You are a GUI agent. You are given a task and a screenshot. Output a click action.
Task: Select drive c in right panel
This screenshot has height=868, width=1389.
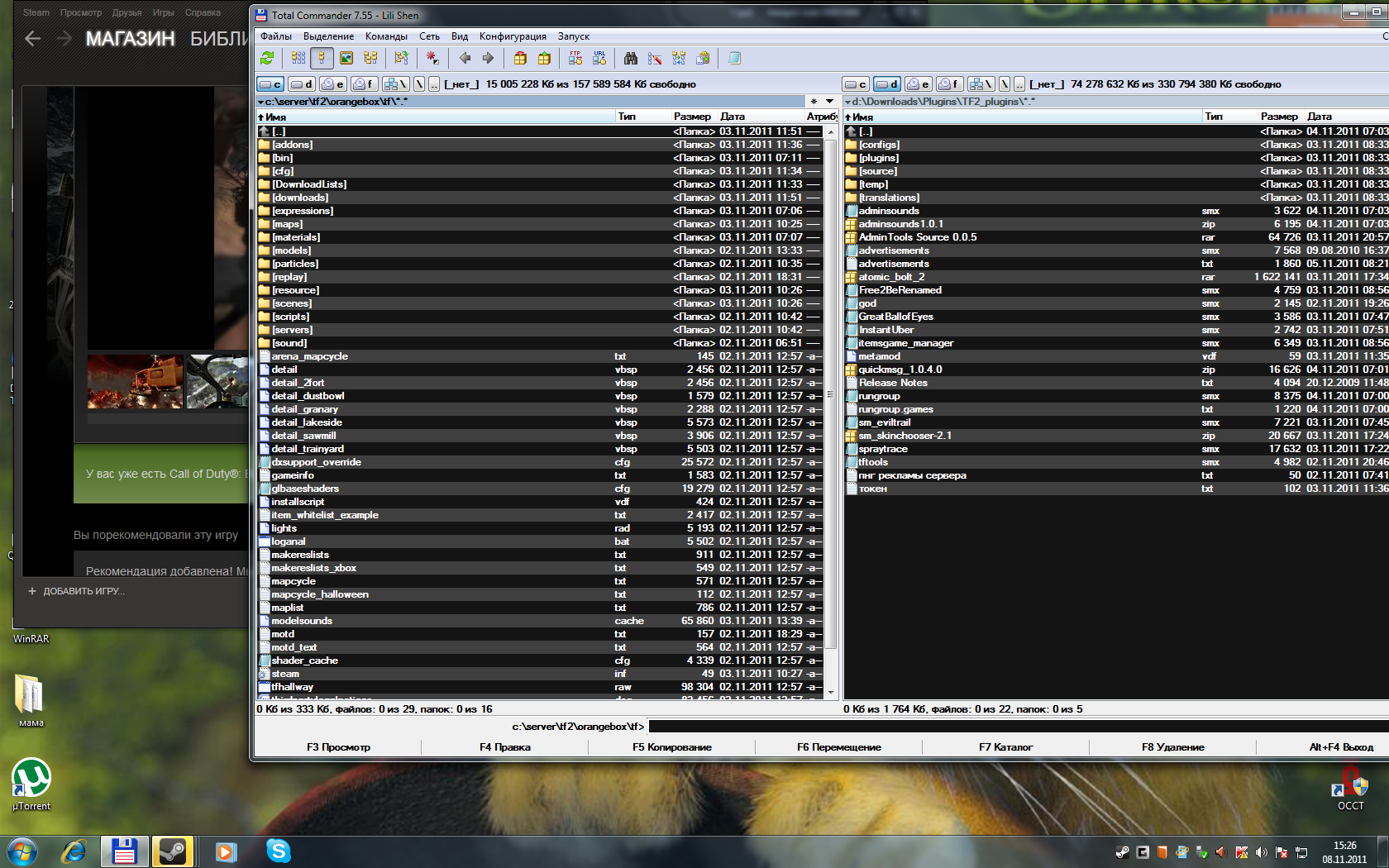pyautogui.click(x=856, y=84)
